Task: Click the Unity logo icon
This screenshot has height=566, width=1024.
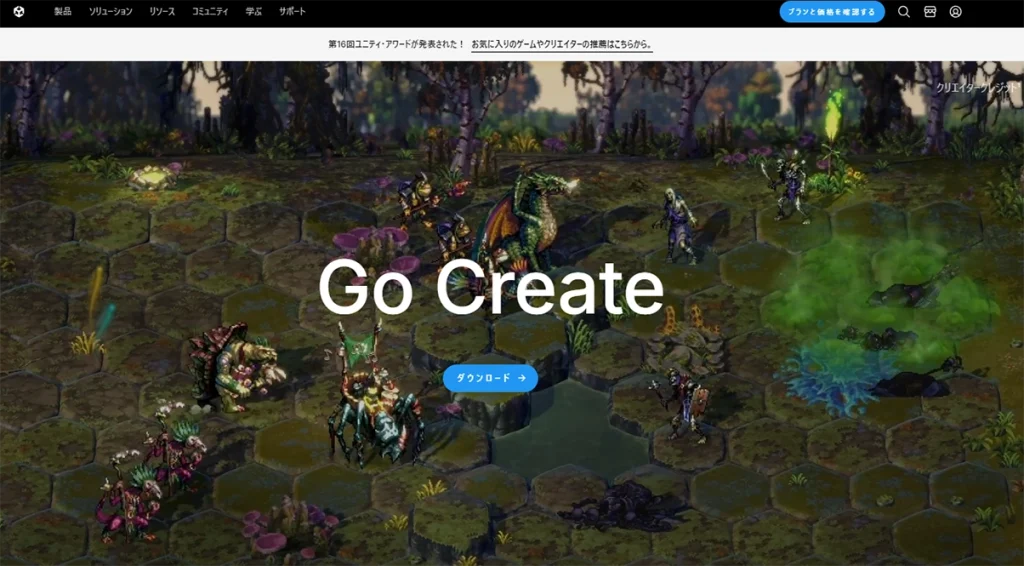Action: pos(19,12)
